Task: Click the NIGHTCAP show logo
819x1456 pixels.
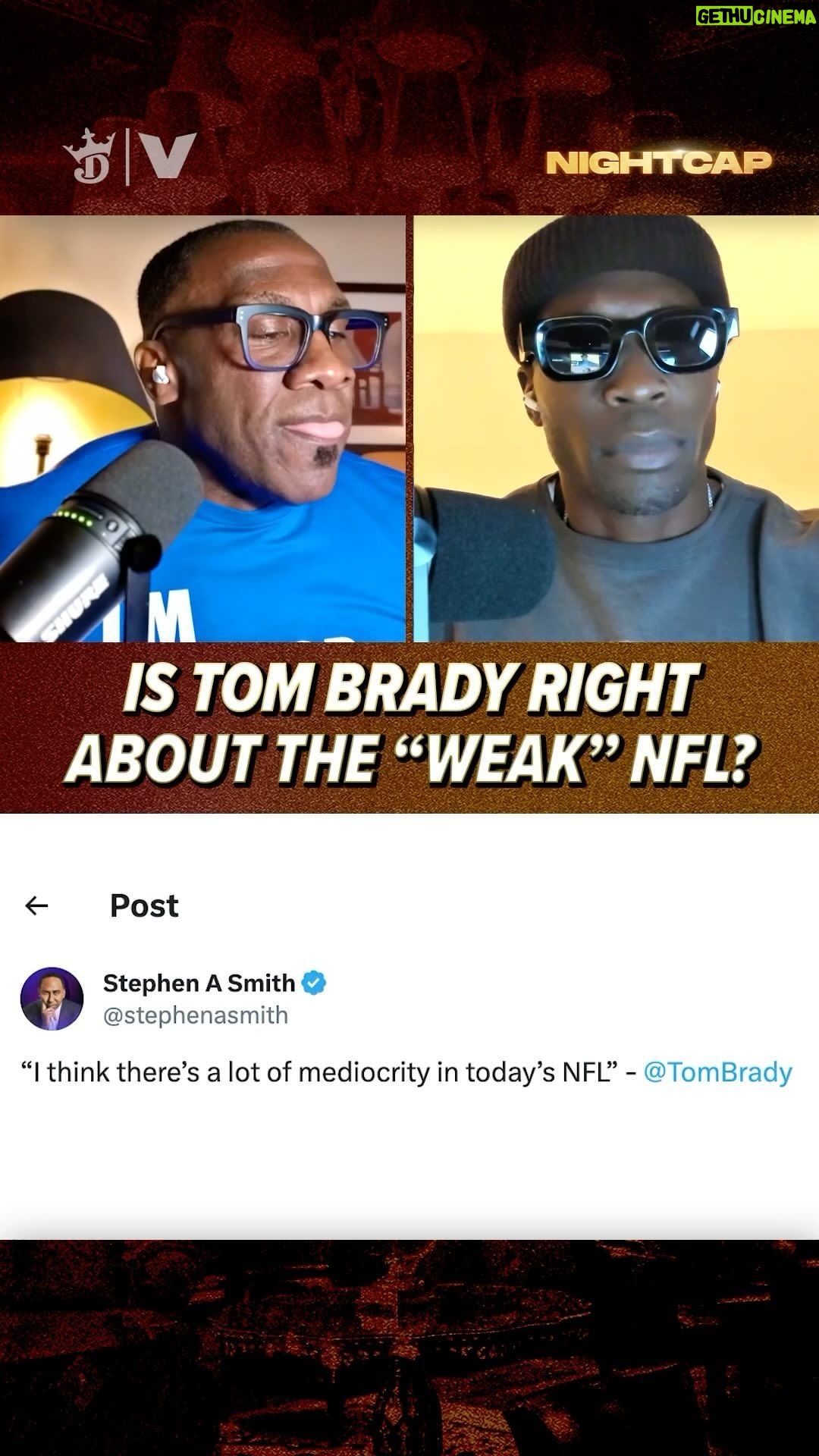Action: [x=658, y=162]
